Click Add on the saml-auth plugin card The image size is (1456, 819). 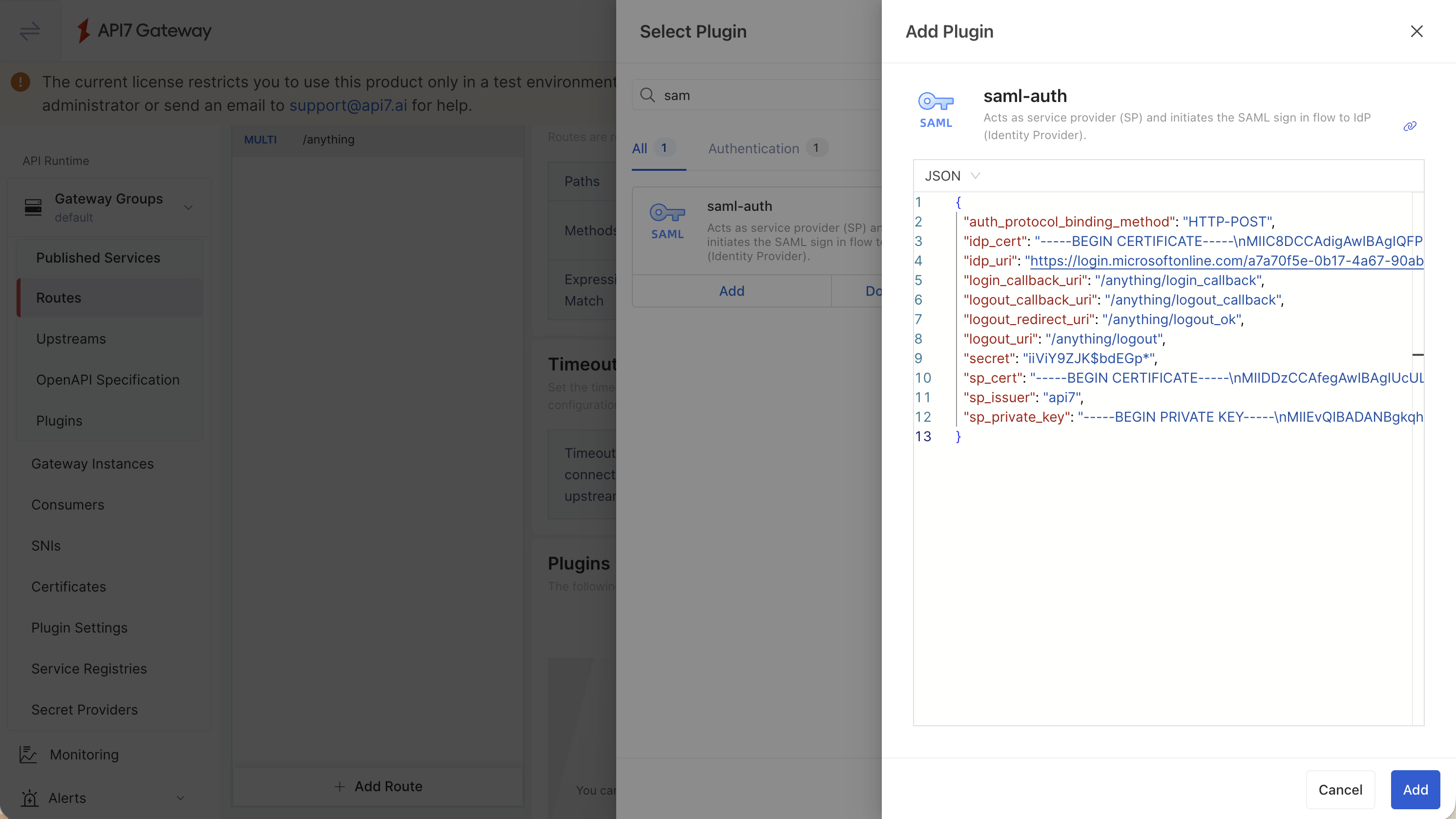(x=731, y=291)
